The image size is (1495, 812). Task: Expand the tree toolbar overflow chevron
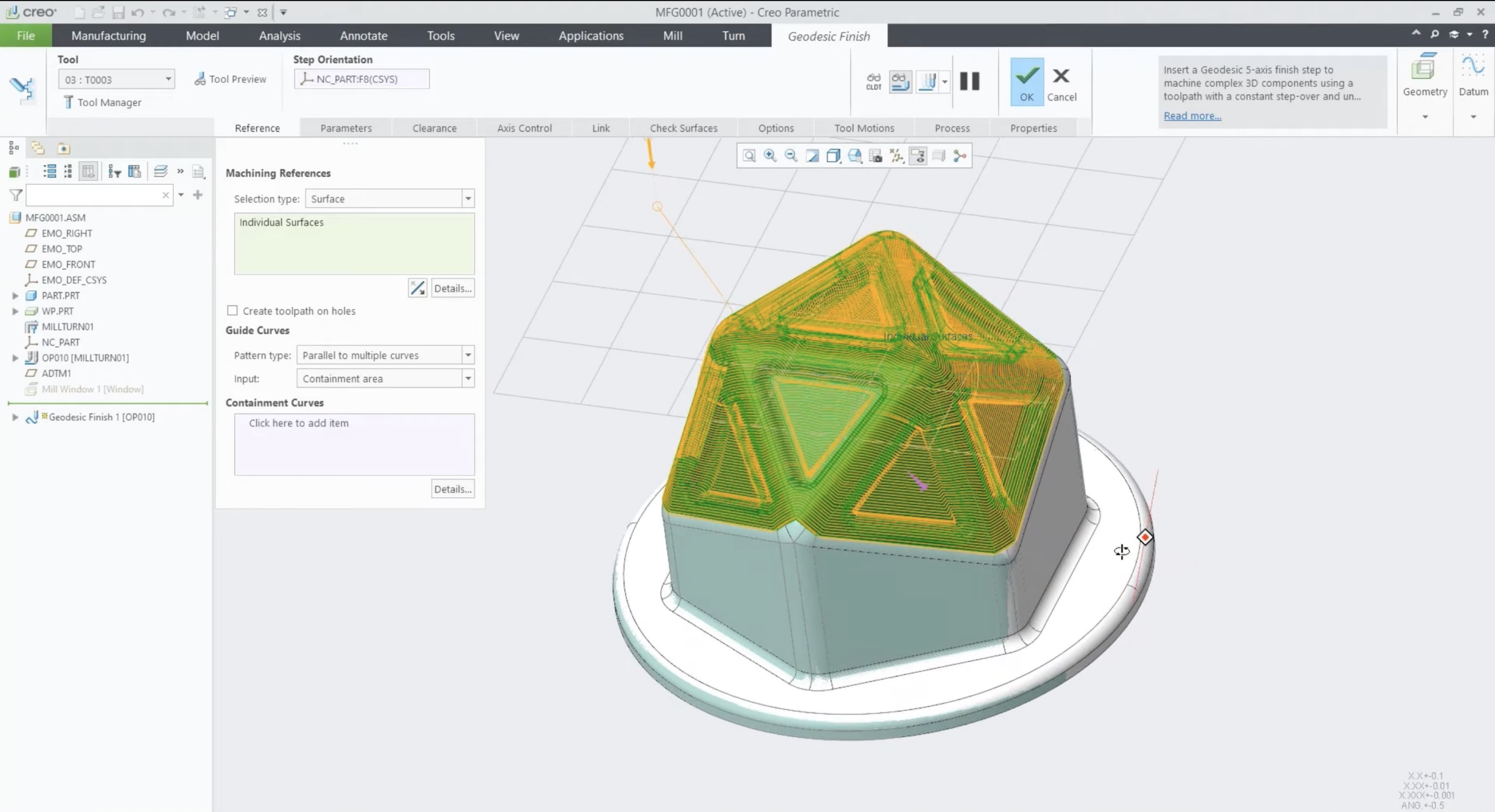(x=180, y=171)
